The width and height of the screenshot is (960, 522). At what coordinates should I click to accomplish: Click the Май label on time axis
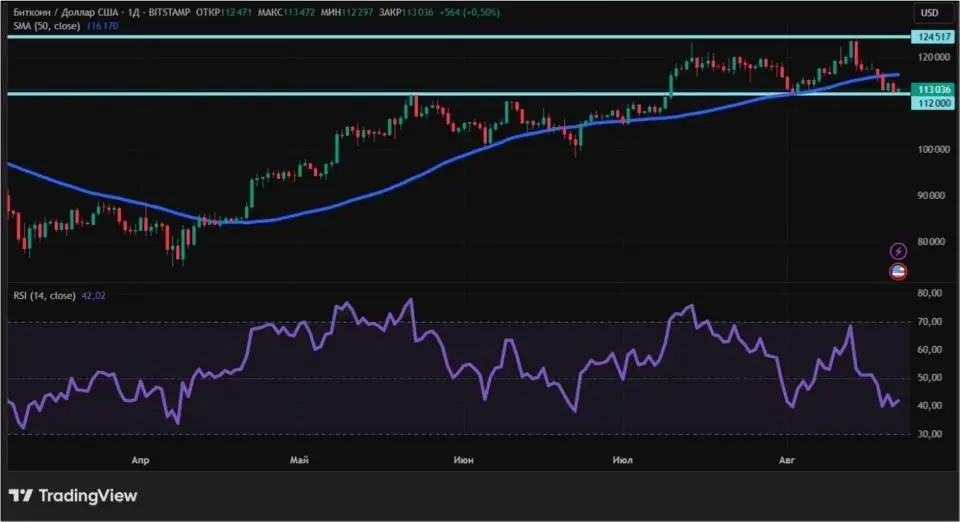click(298, 460)
